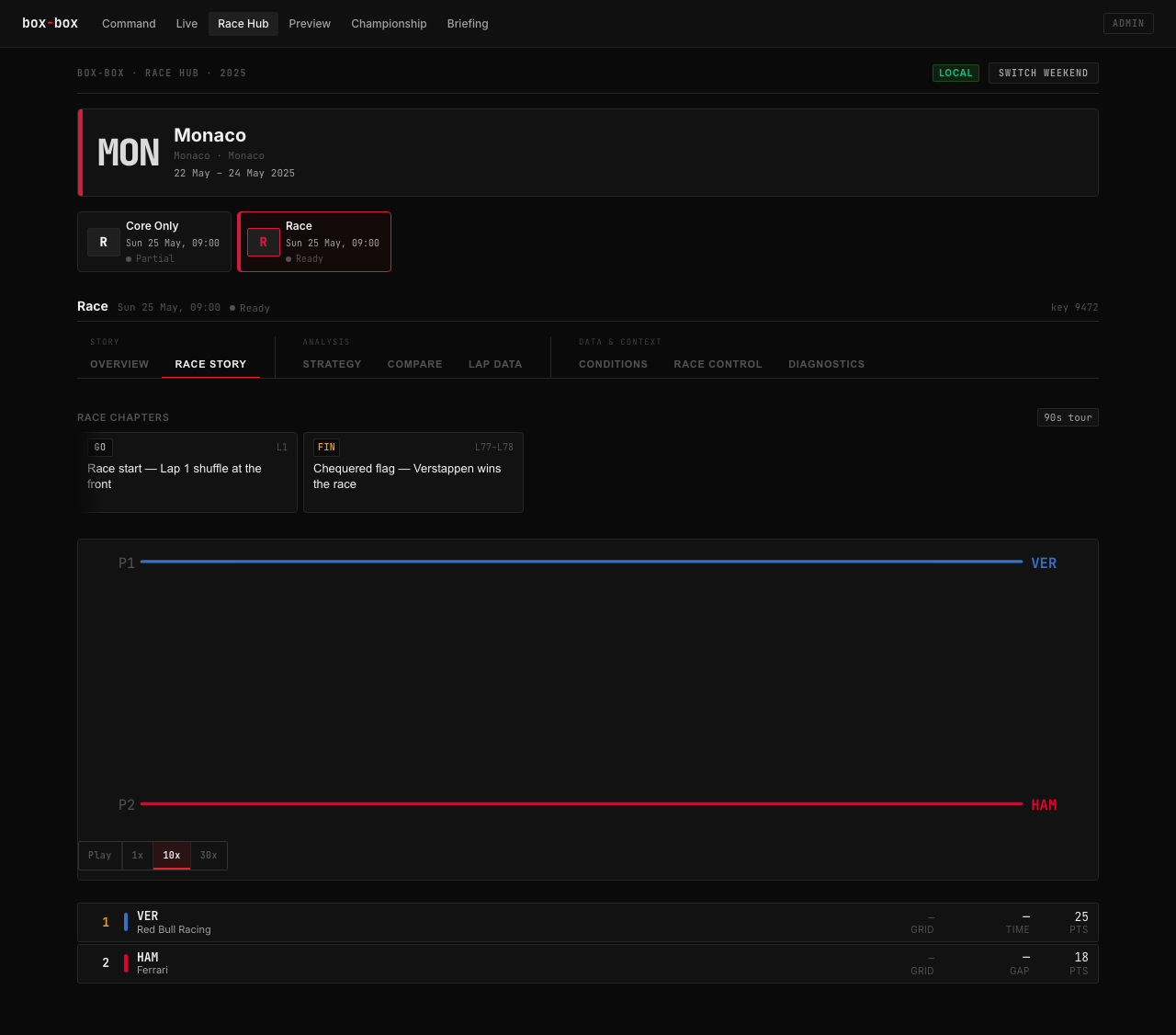Viewport: 1176px width, 1035px height.
Task: Select the HAM Ferrari result row
Action: 588,963
